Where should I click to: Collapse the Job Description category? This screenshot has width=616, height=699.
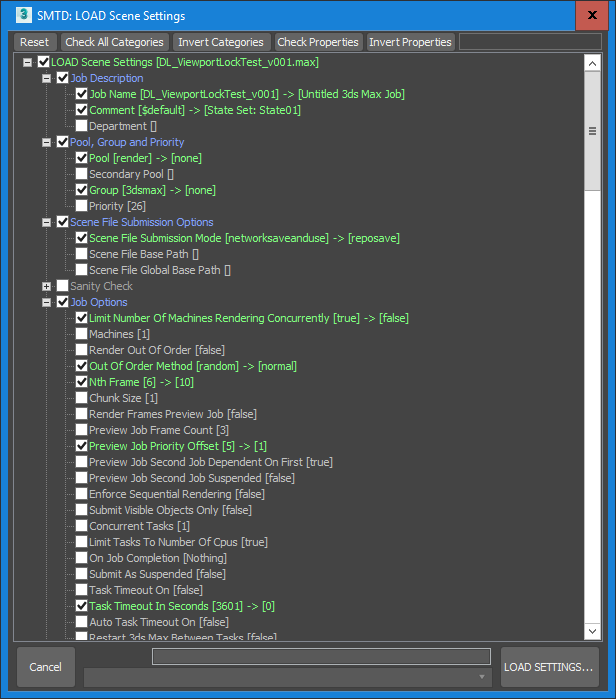46,78
